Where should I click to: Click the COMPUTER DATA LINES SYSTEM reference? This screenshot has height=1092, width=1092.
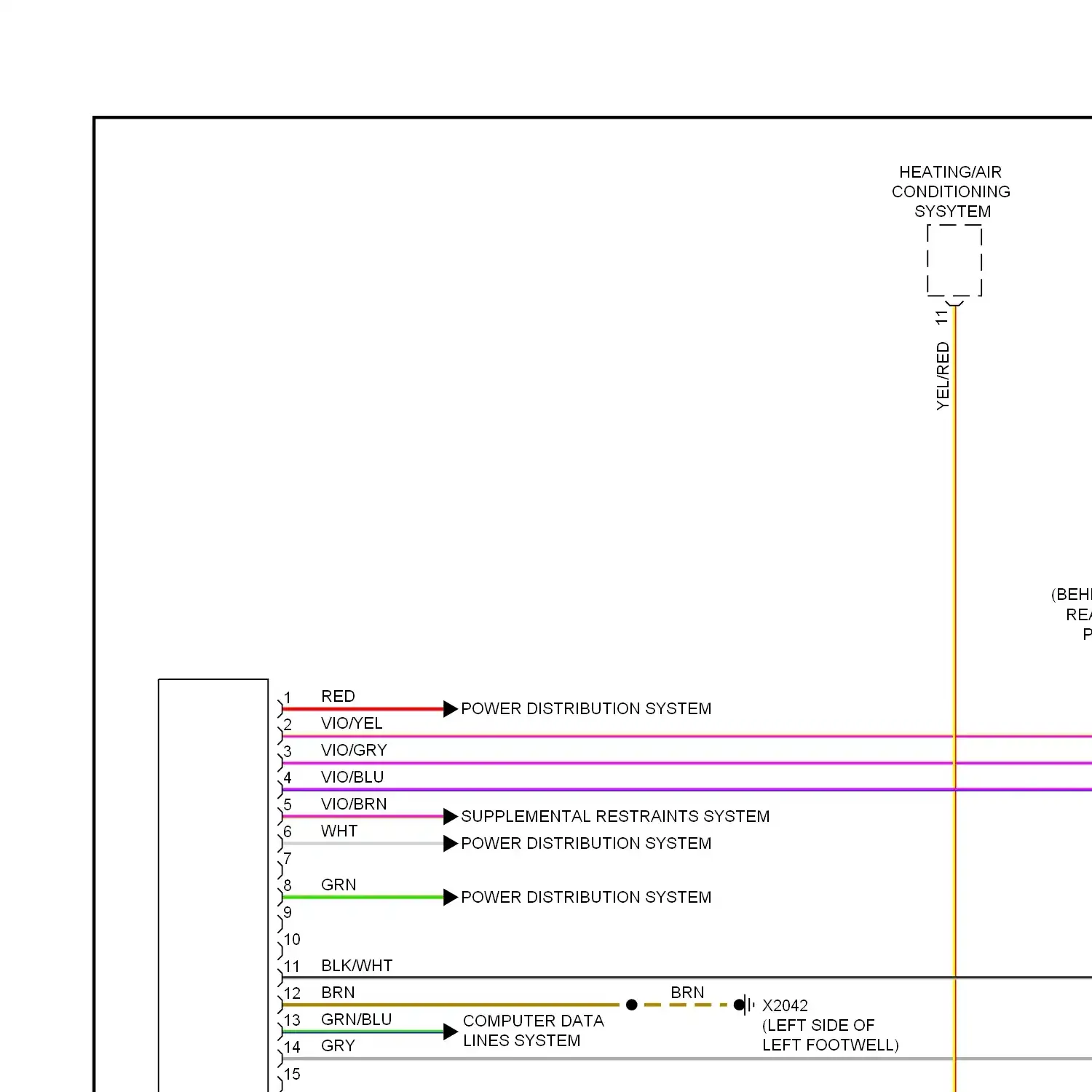click(534, 1031)
